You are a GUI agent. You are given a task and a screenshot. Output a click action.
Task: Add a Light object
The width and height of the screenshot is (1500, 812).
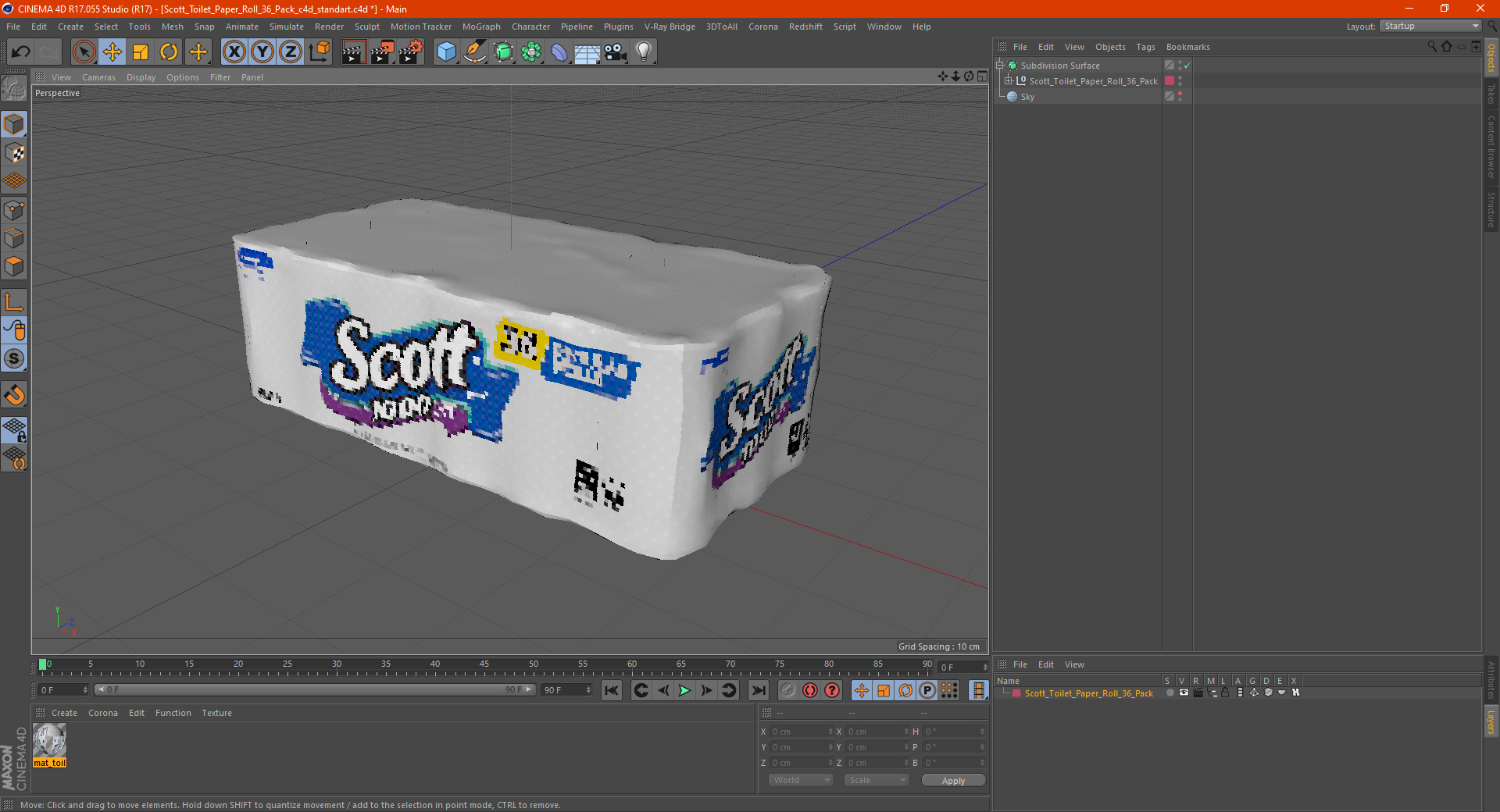tap(644, 52)
